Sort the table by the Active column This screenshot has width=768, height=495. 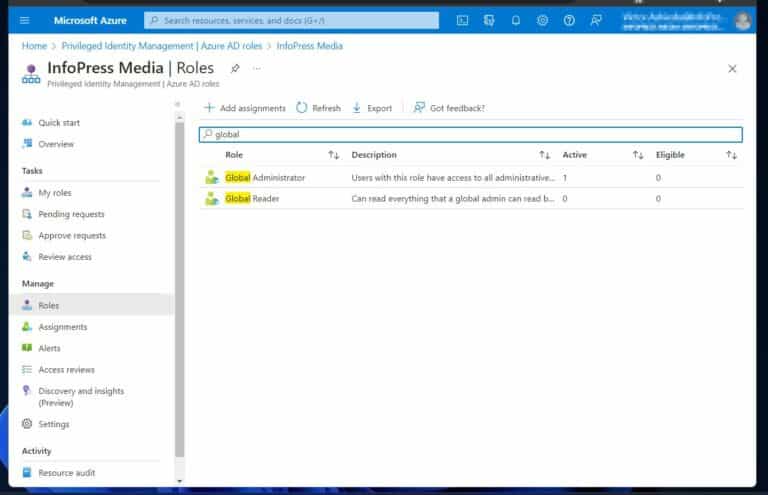pyautogui.click(x=638, y=155)
